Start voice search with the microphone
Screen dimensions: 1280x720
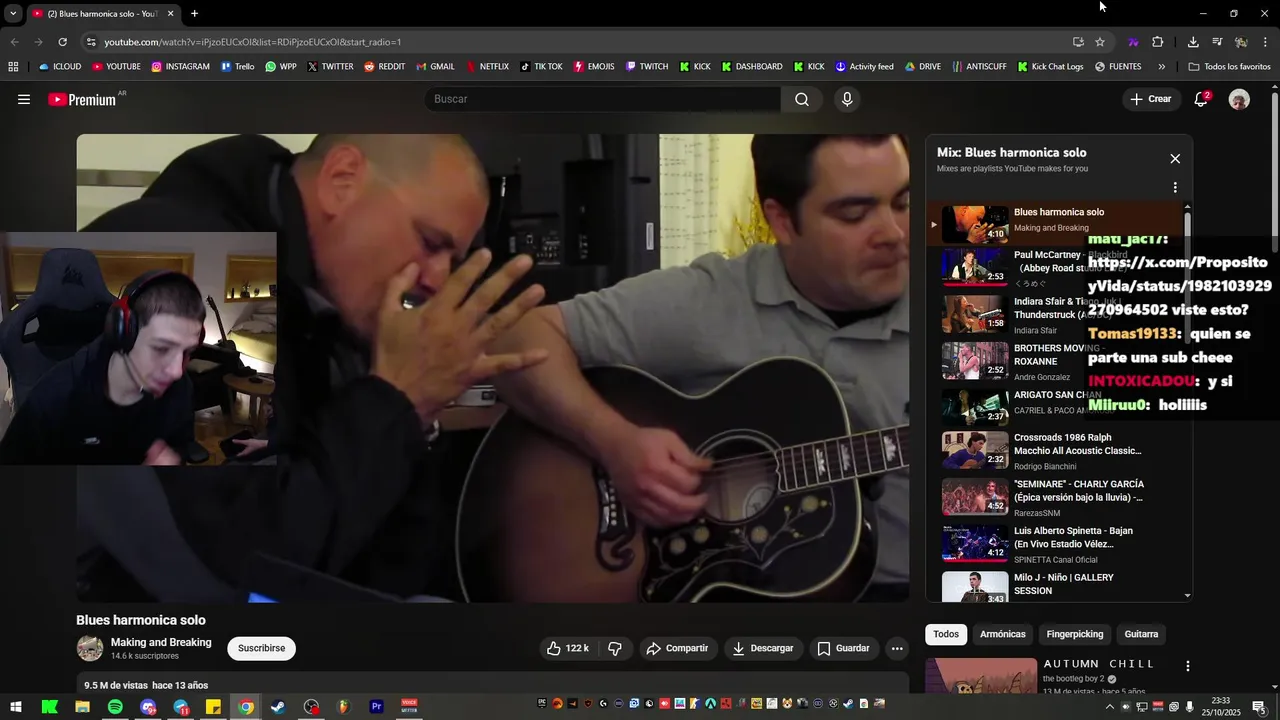[847, 99]
